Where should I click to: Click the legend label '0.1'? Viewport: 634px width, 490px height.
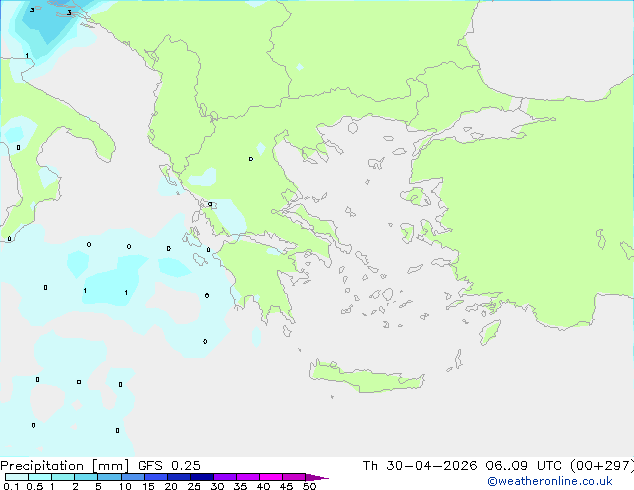pos(11,486)
